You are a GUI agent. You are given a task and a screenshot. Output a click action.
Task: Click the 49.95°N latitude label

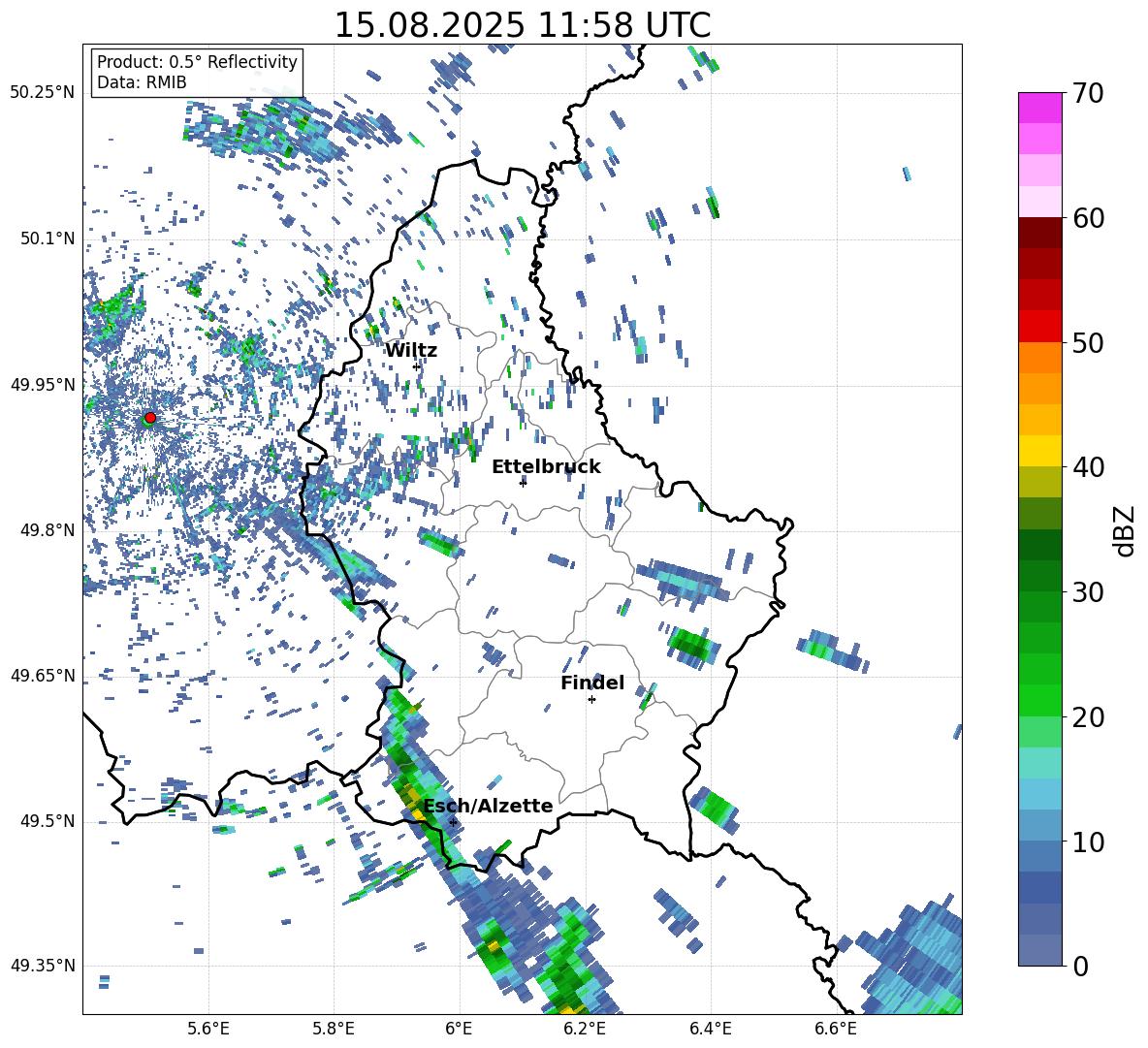pos(43,385)
